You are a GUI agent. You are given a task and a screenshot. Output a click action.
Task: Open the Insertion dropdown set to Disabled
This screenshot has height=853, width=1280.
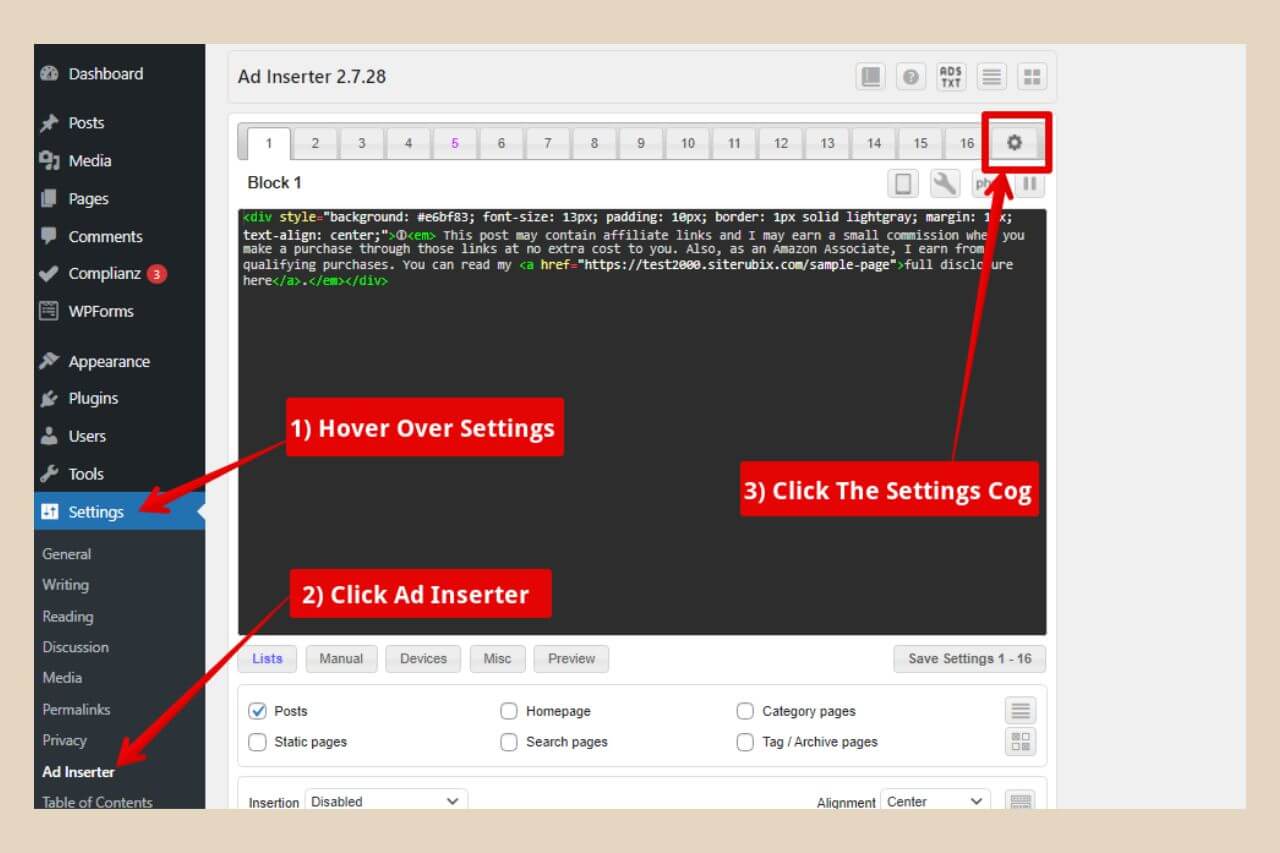(x=386, y=801)
